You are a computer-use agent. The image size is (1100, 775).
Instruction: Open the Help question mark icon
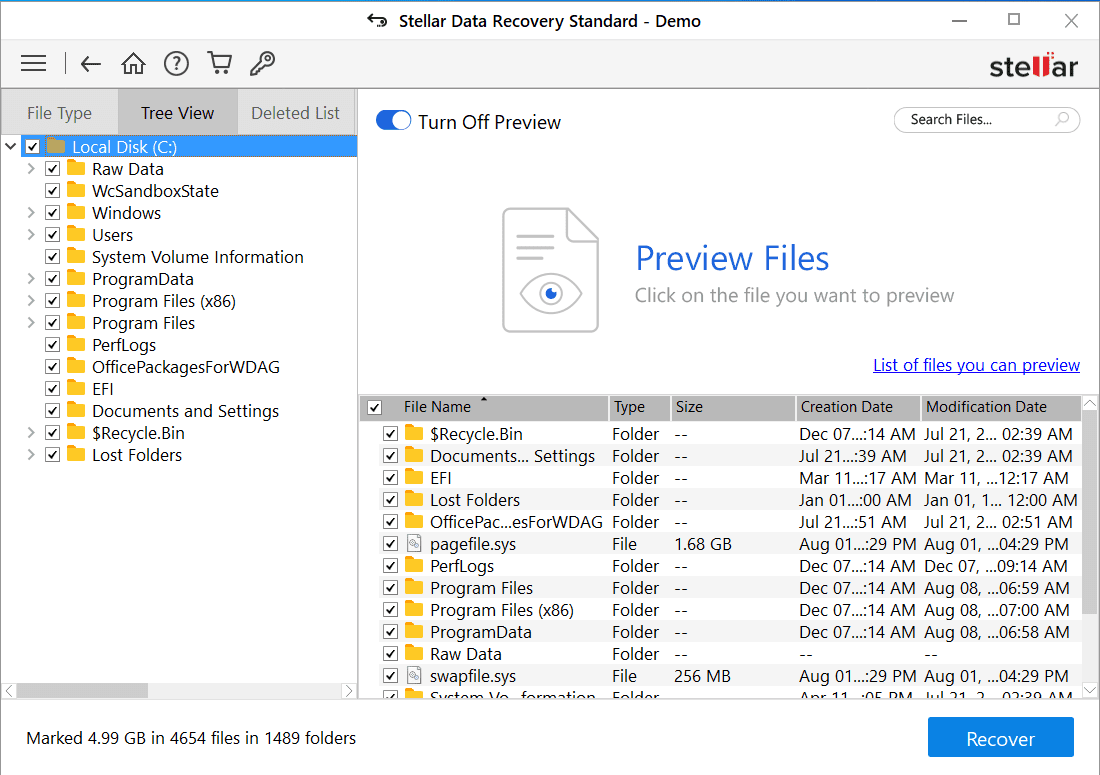(176, 64)
